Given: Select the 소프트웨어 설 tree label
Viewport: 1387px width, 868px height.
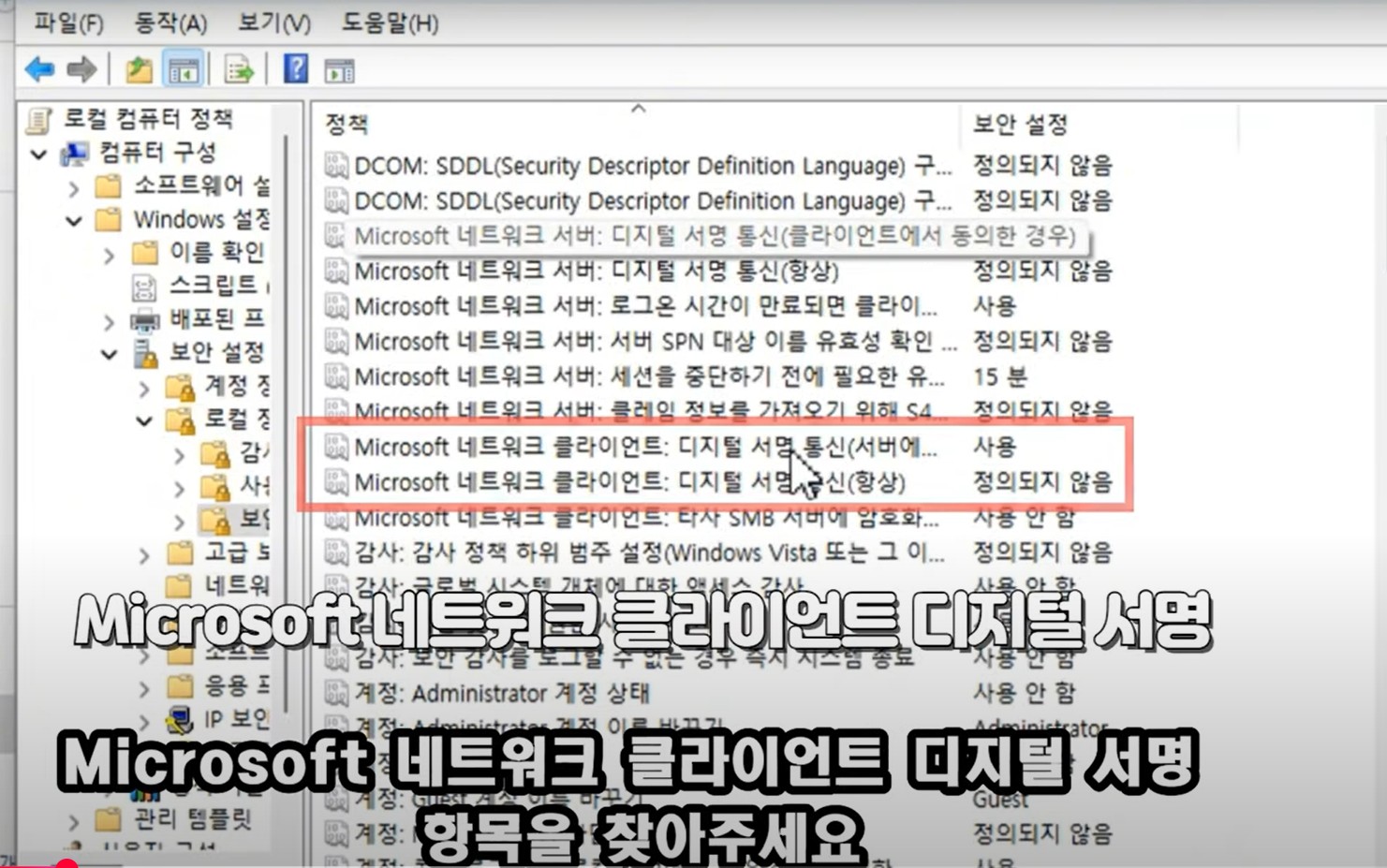Looking at the screenshot, I should click(200, 186).
